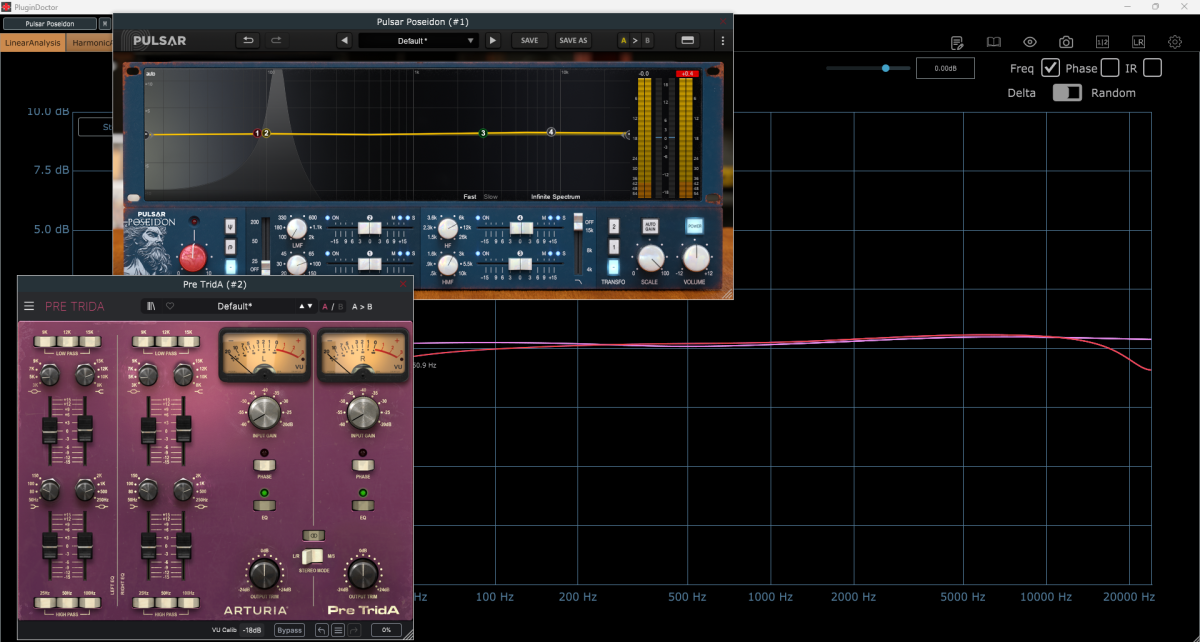Screen dimensions: 1200x642
Task: Open the Pre TridA Default* preset name
Action: [235, 306]
